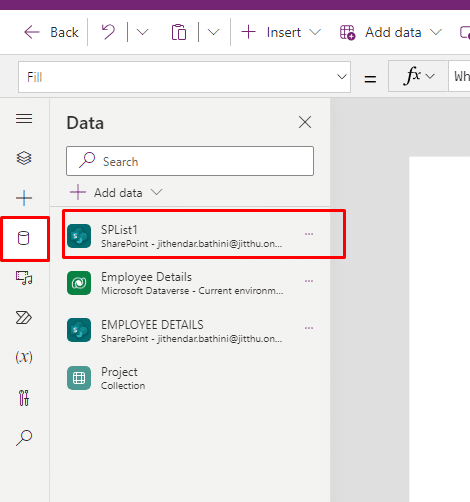Click the Paste clipboard icon
Screen dimensions: 470x502
[x=179, y=32]
